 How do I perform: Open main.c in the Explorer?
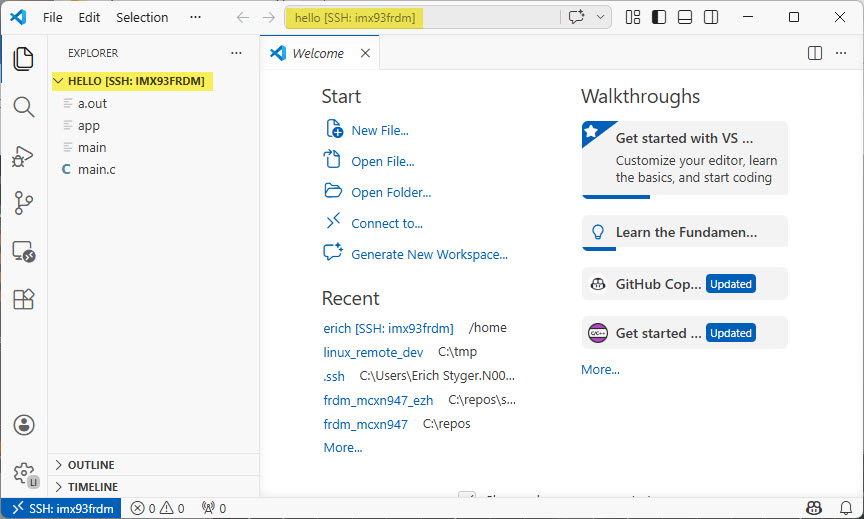96,169
